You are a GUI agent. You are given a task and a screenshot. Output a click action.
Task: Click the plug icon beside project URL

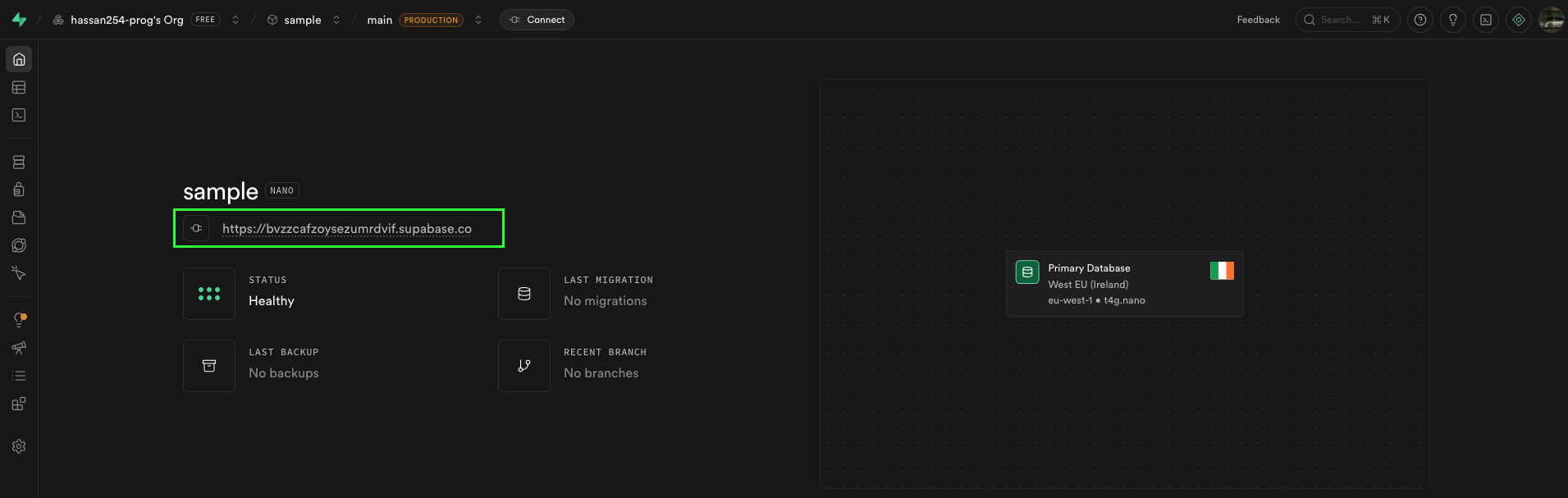pos(196,228)
